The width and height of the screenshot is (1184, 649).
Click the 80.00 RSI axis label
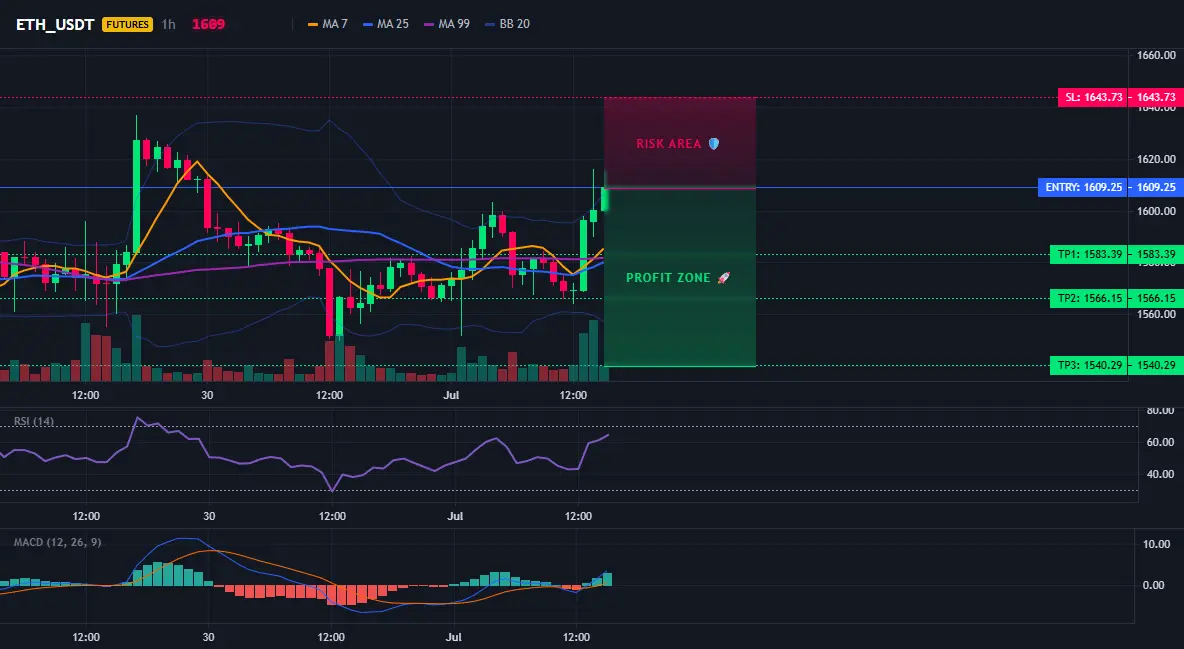[x=1161, y=411]
